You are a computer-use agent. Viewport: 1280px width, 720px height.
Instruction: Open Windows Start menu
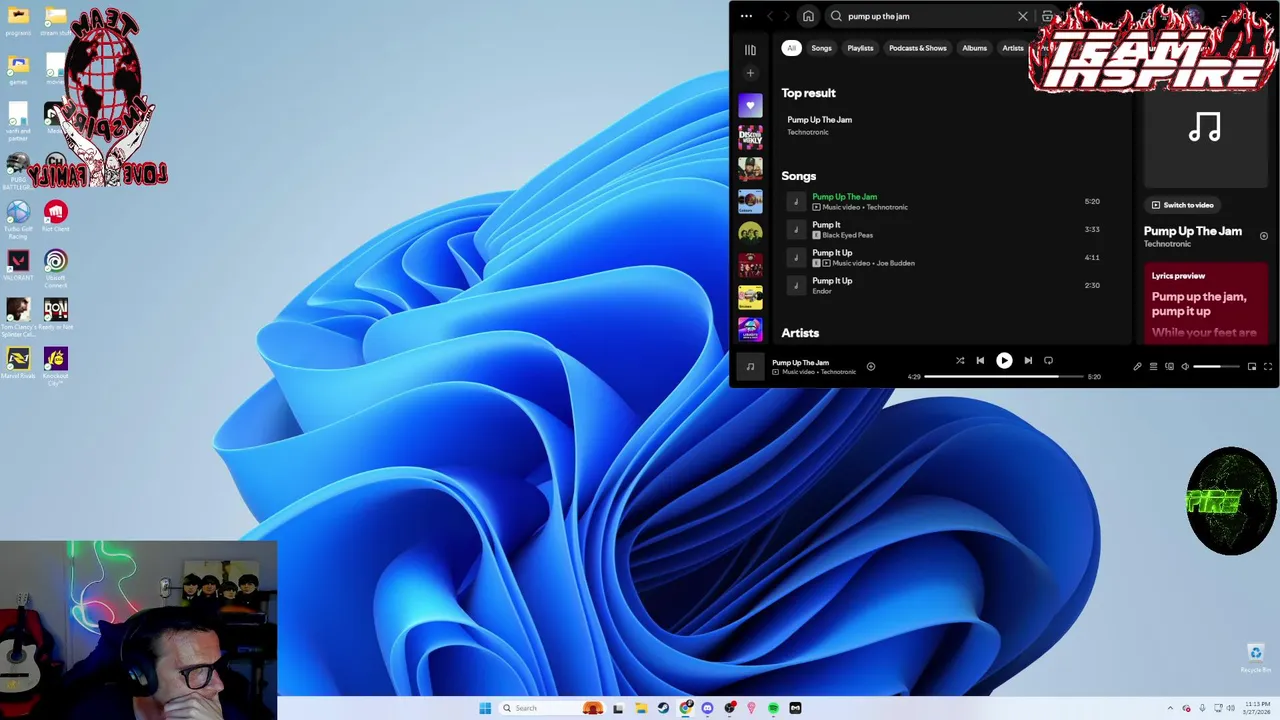click(x=485, y=708)
